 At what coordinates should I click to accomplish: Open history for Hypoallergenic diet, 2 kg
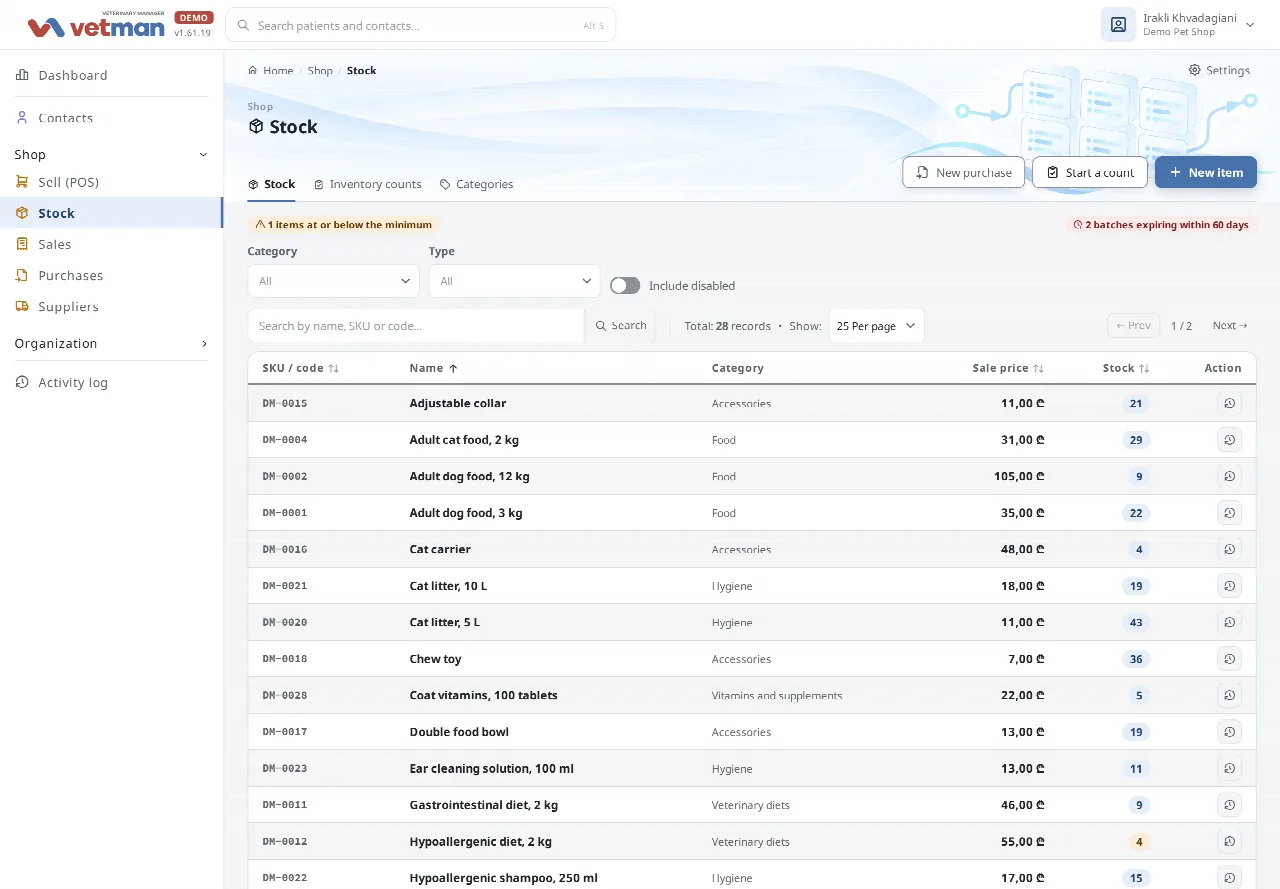click(1229, 841)
